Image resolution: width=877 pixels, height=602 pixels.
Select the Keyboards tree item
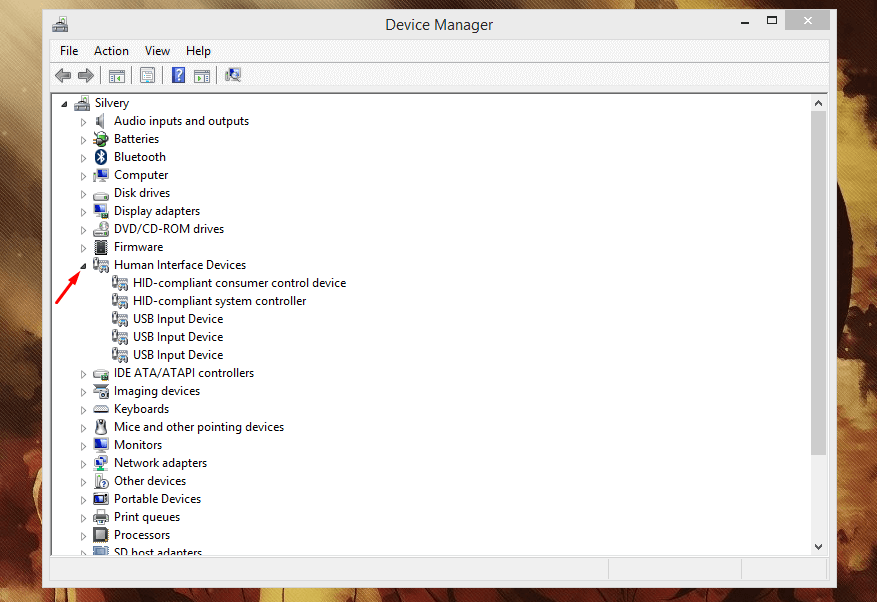click(x=141, y=409)
